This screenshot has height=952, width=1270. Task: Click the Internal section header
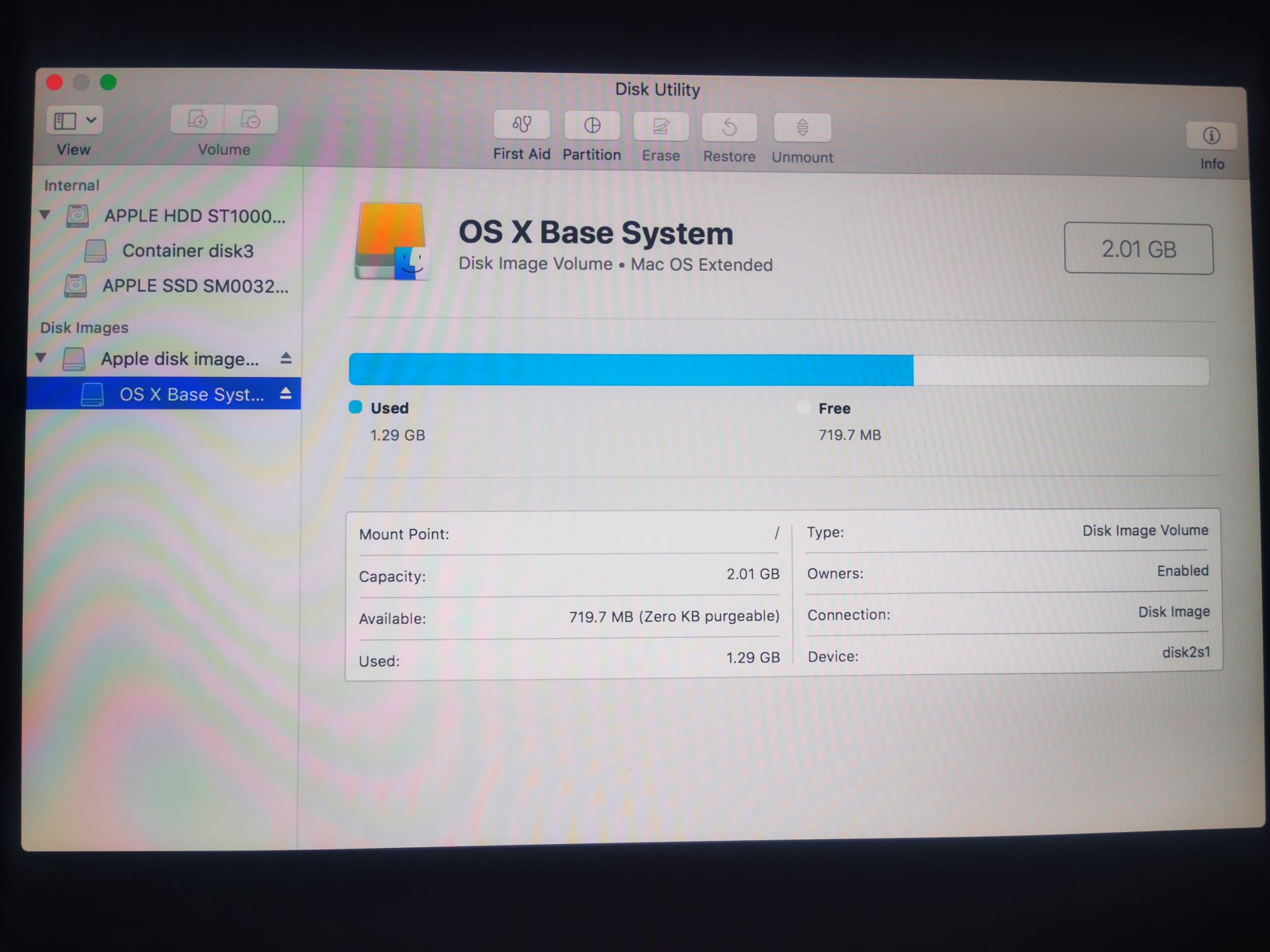(72, 185)
